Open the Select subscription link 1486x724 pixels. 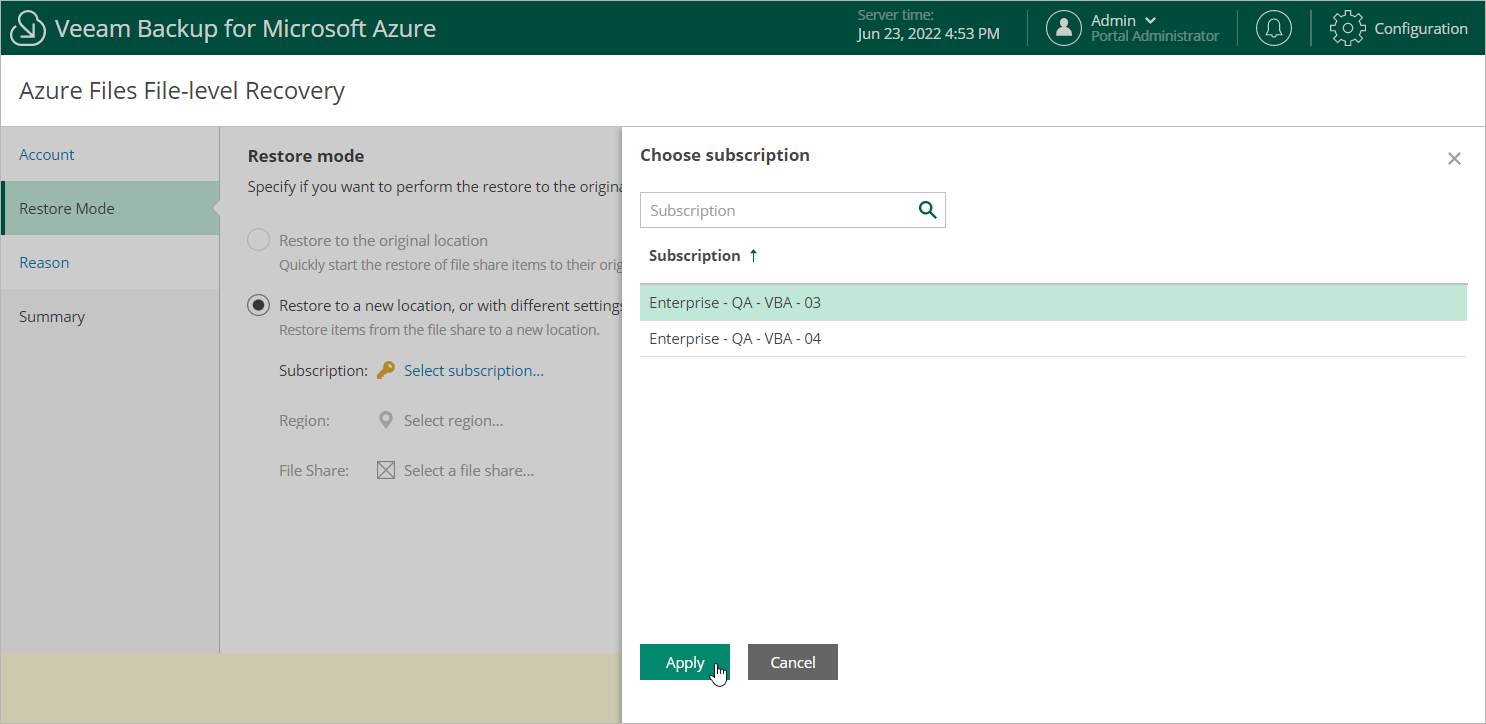click(x=473, y=371)
